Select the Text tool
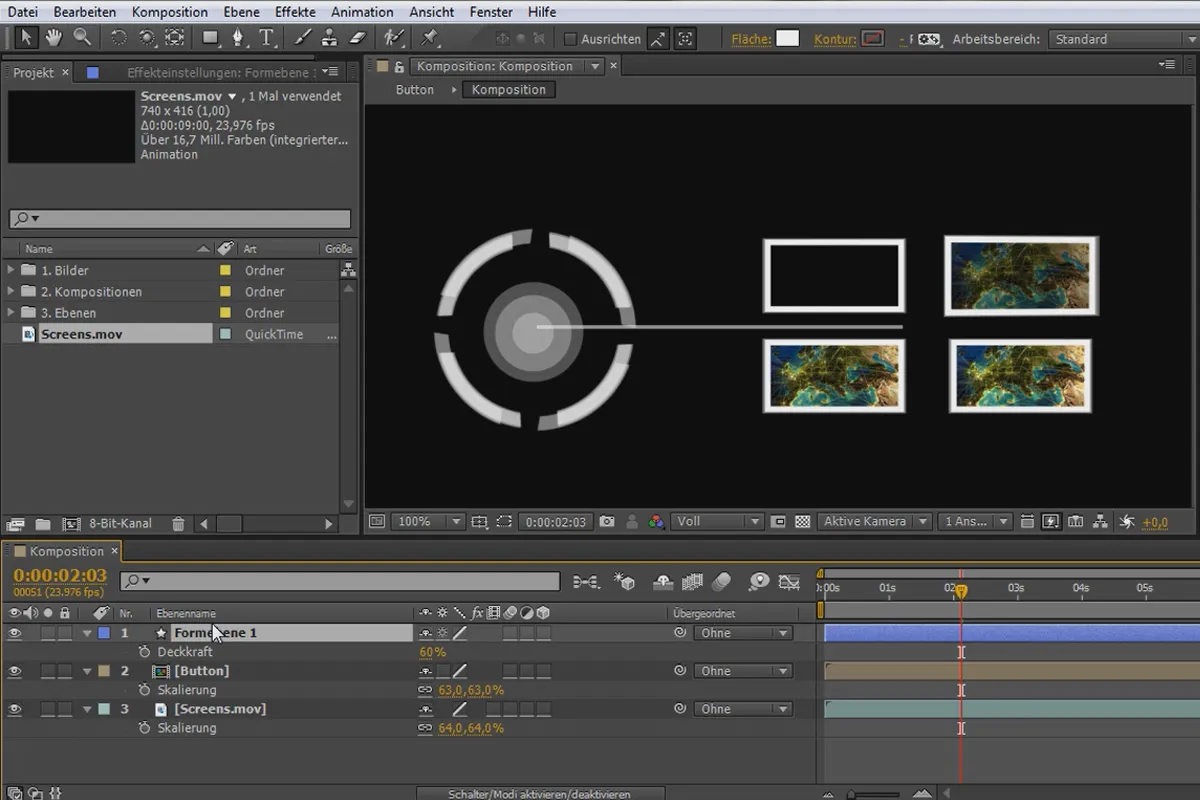This screenshot has height=800, width=1200. coord(267,38)
